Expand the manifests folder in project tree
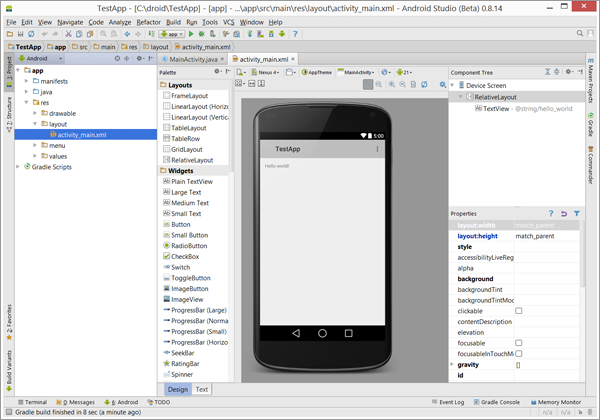This screenshot has width=600, height=420. [26, 81]
